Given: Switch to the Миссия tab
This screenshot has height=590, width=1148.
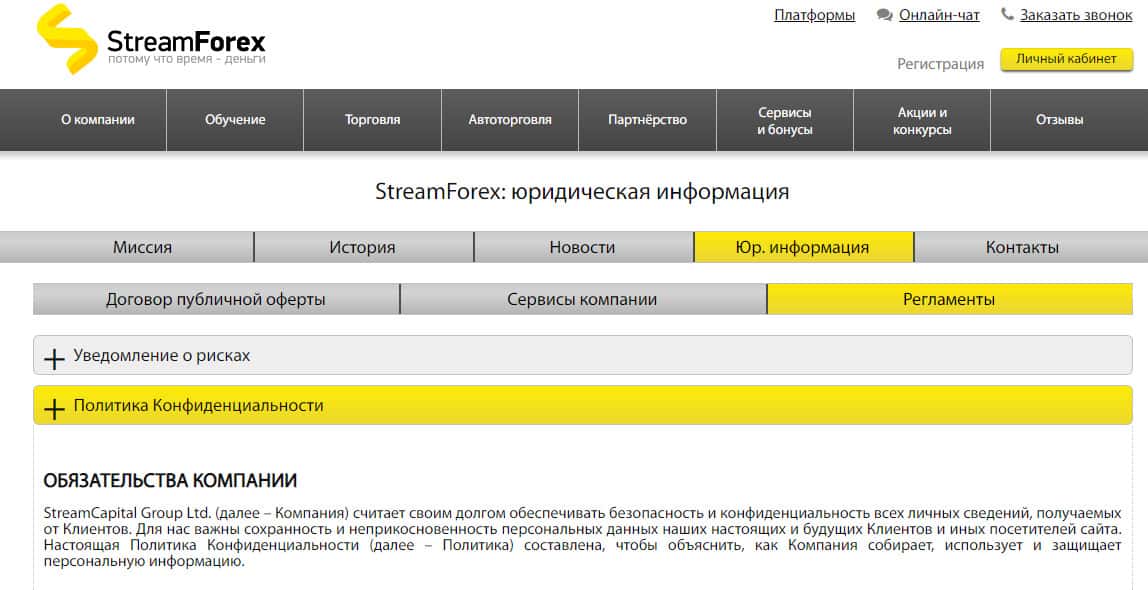Looking at the screenshot, I should [143, 248].
